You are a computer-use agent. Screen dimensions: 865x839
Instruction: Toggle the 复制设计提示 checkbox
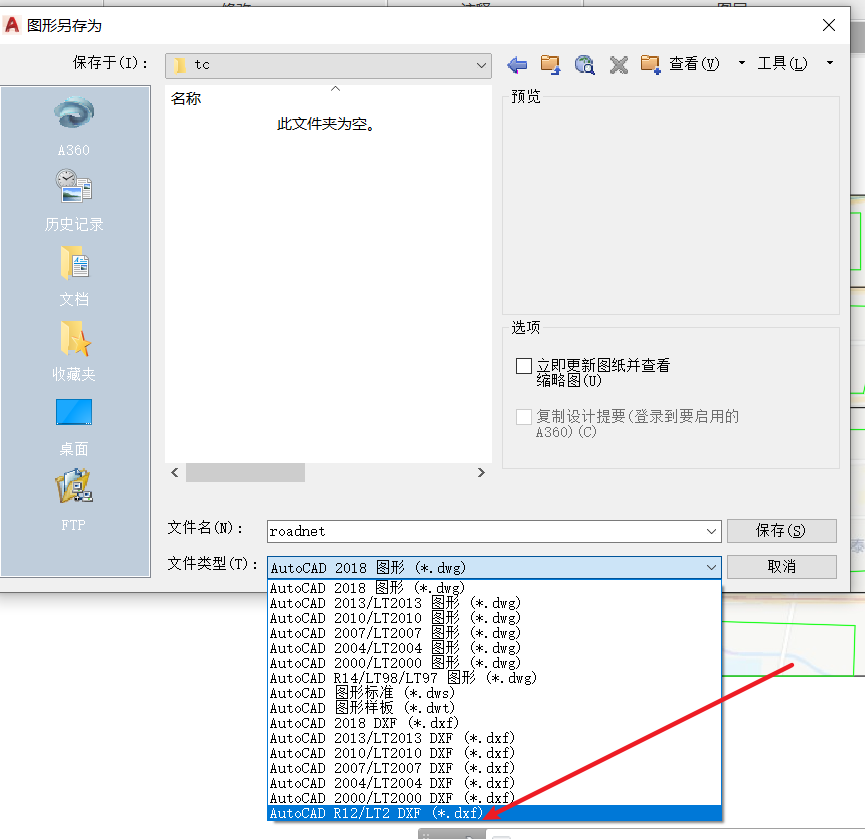click(x=524, y=418)
